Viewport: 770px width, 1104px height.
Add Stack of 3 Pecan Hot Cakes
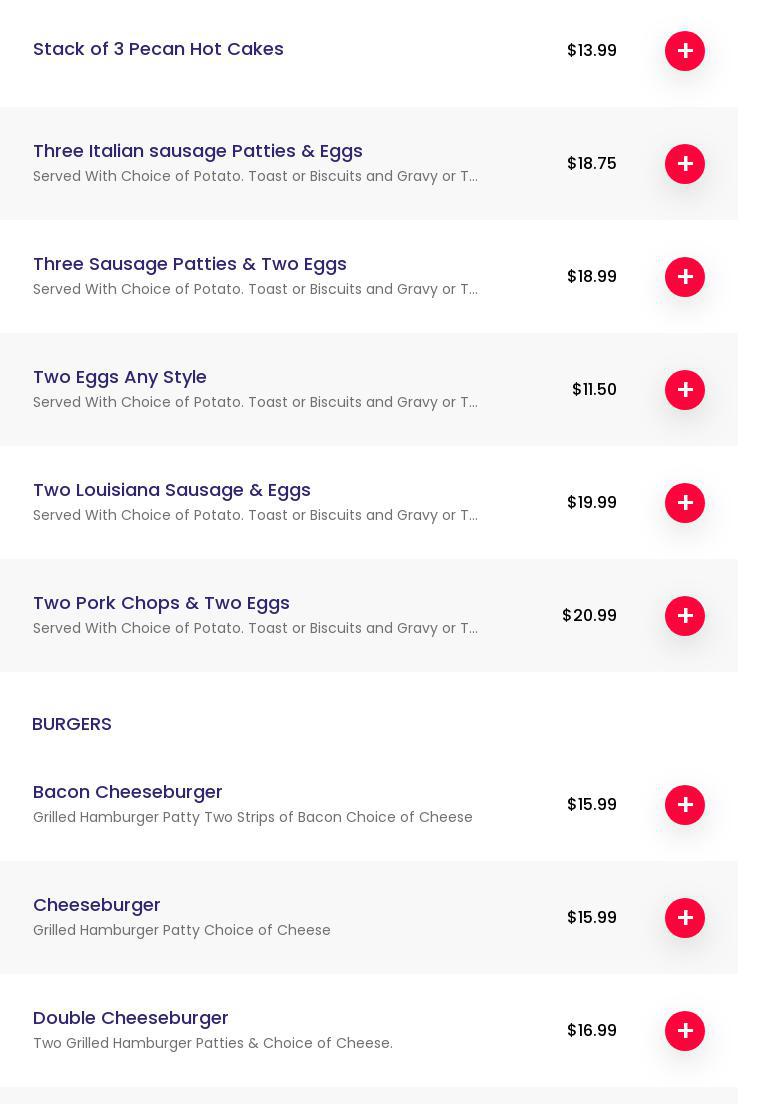point(685,51)
